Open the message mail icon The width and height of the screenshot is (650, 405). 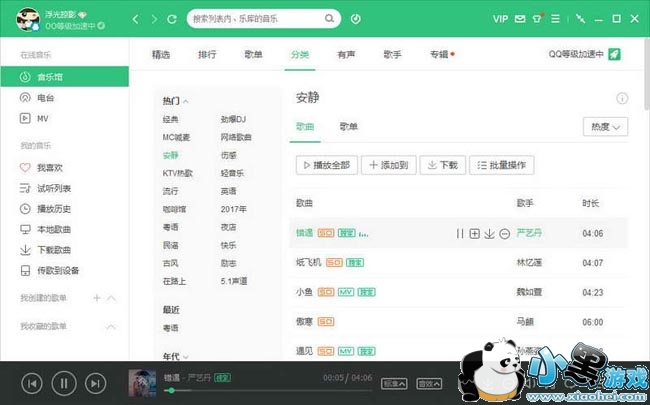click(x=520, y=19)
